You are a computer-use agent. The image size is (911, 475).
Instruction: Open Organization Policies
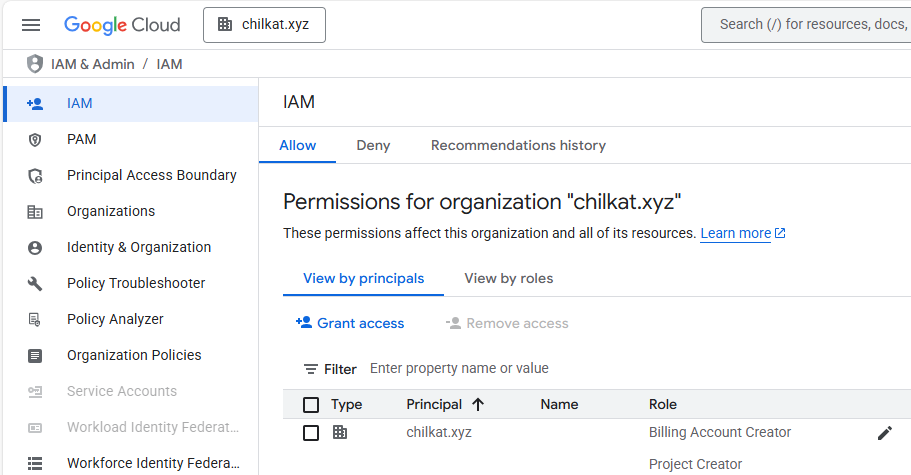(x=131, y=355)
